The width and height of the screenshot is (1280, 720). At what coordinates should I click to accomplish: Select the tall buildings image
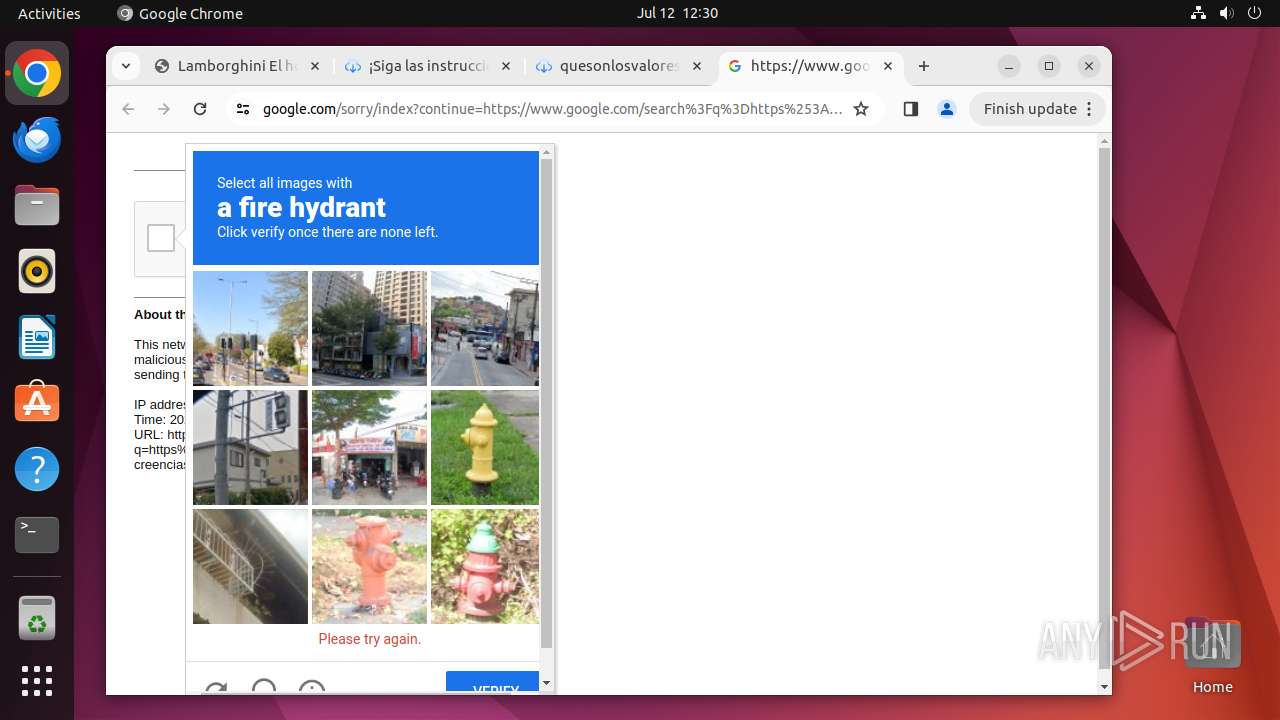pyautogui.click(x=369, y=328)
